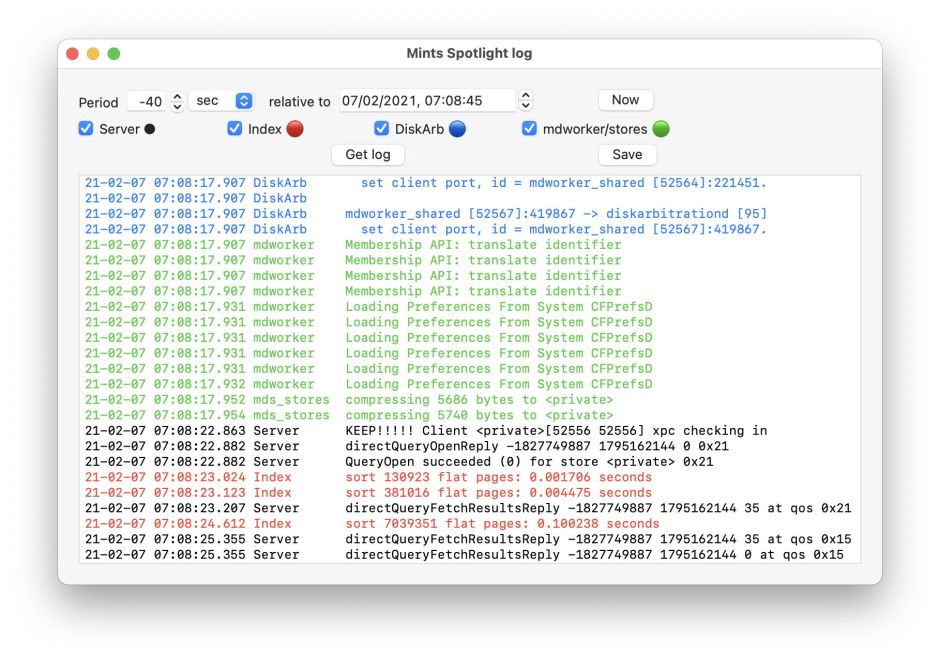Click the Now button
The image size is (940, 661).
point(625,100)
